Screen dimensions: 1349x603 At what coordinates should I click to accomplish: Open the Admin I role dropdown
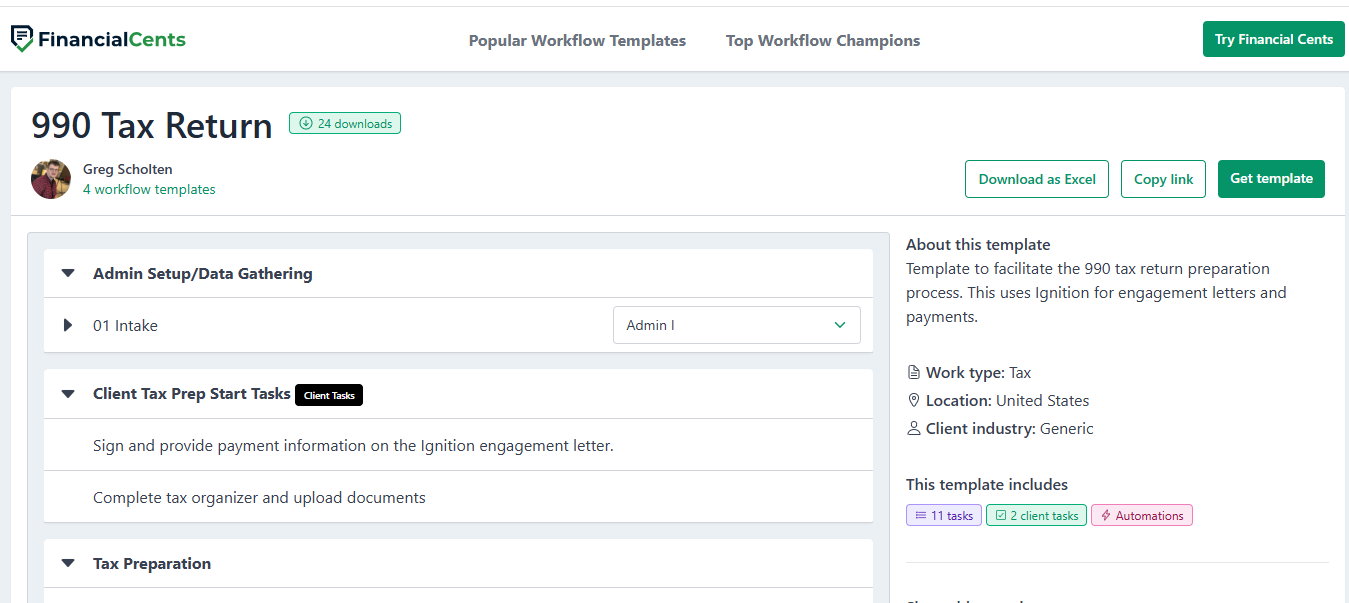(736, 325)
